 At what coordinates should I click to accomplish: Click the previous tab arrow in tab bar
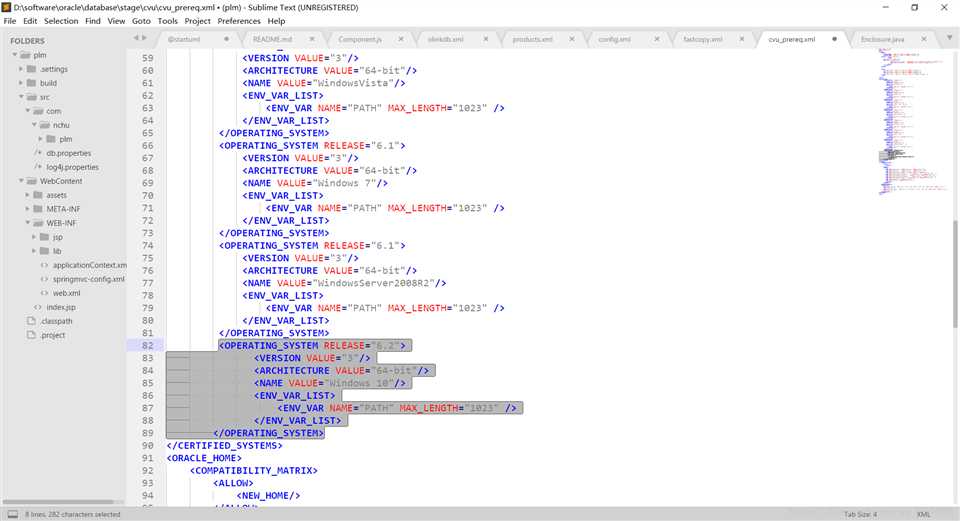pyautogui.click(x=136, y=38)
